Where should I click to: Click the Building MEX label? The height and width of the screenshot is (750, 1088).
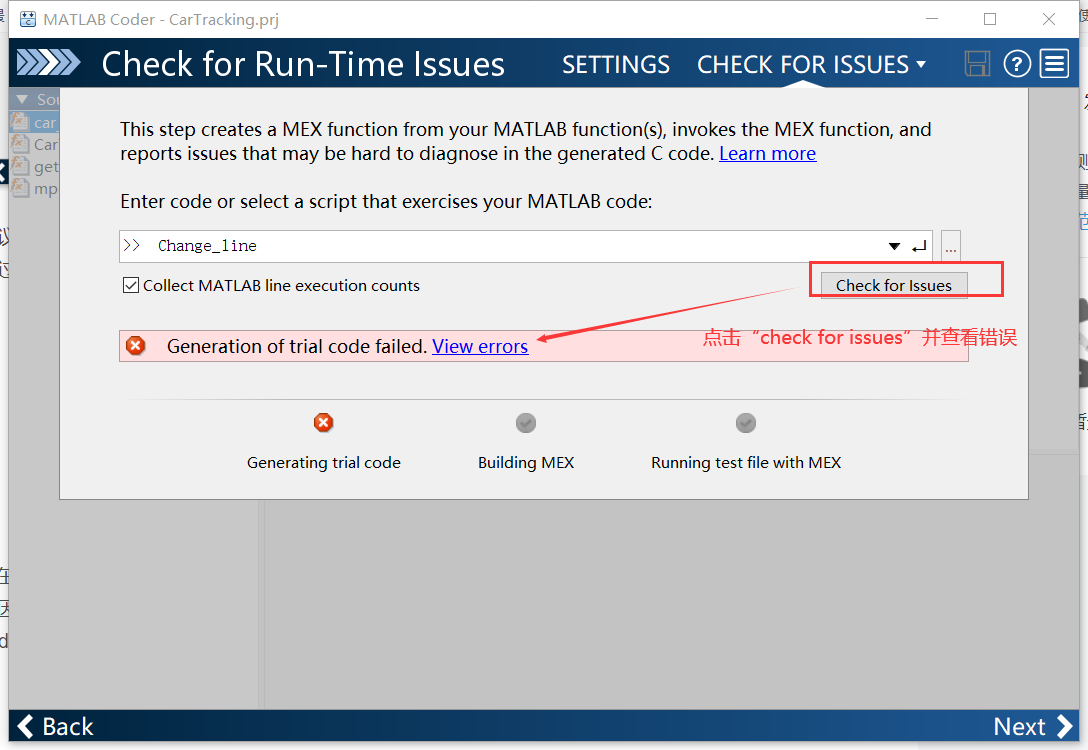pos(526,463)
